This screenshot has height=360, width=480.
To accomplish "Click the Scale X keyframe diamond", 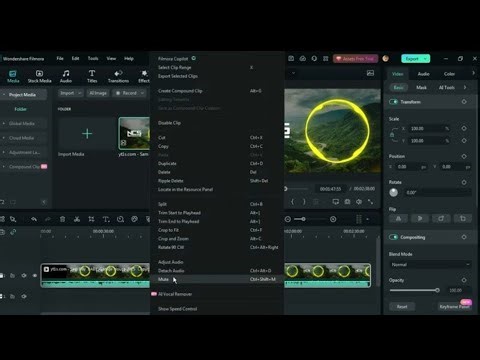I will tap(464, 128).
